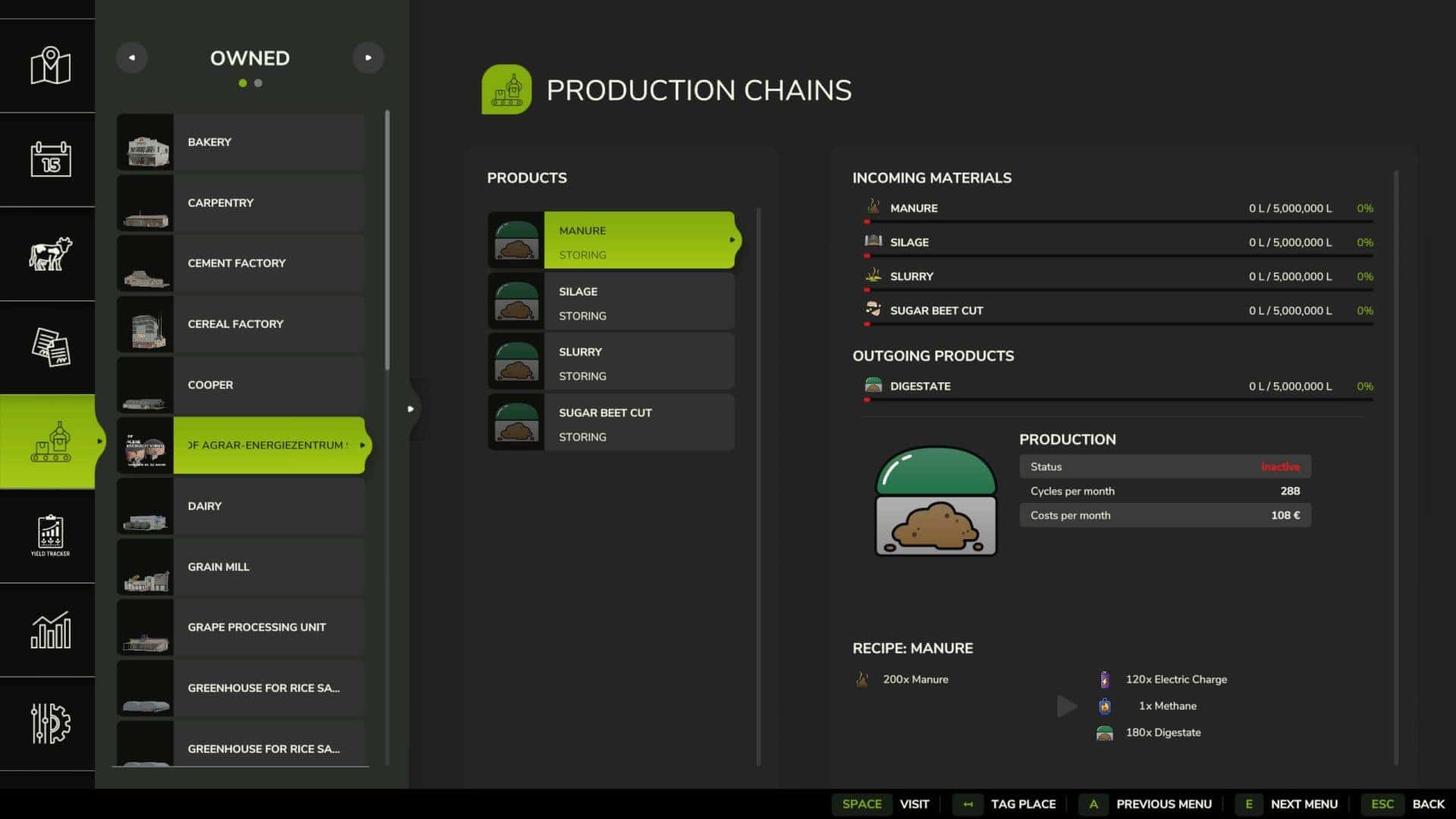This screenshot has width=1456, height=819.
Task: Go to previous owned category with left arrow
Action: point(132,58)
